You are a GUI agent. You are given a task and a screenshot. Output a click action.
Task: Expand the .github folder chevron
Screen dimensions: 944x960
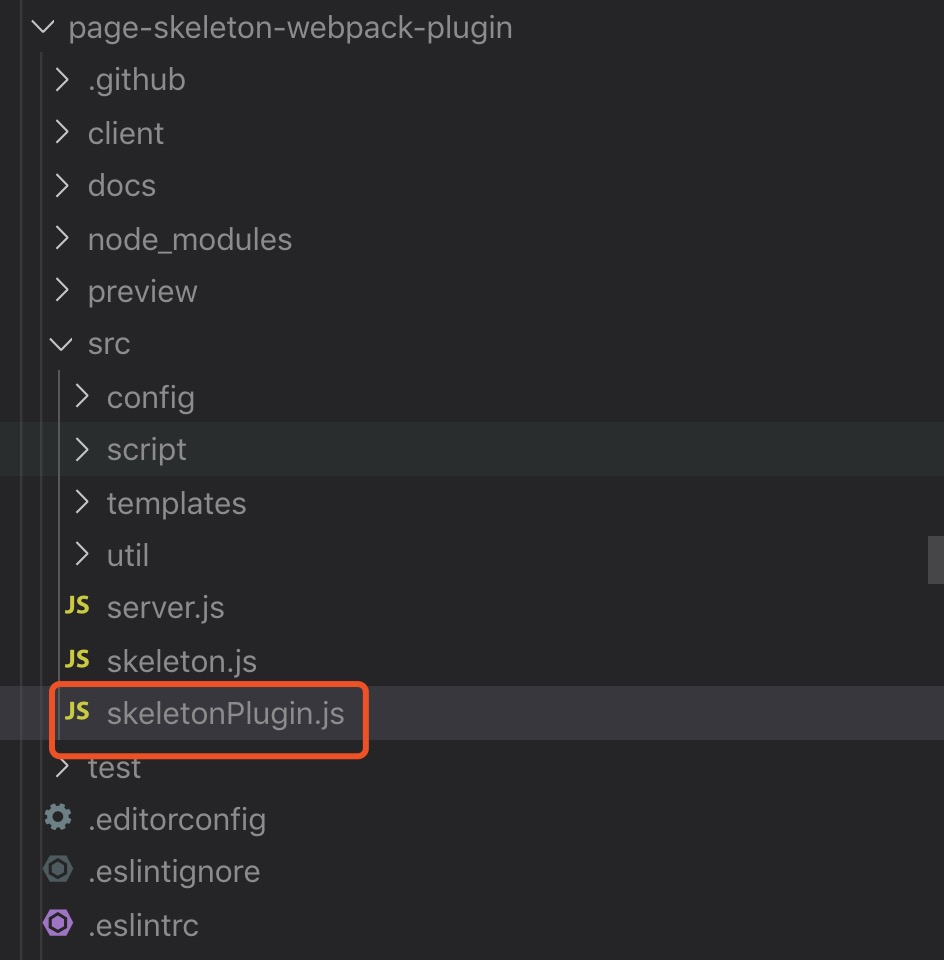coord(62,79)
